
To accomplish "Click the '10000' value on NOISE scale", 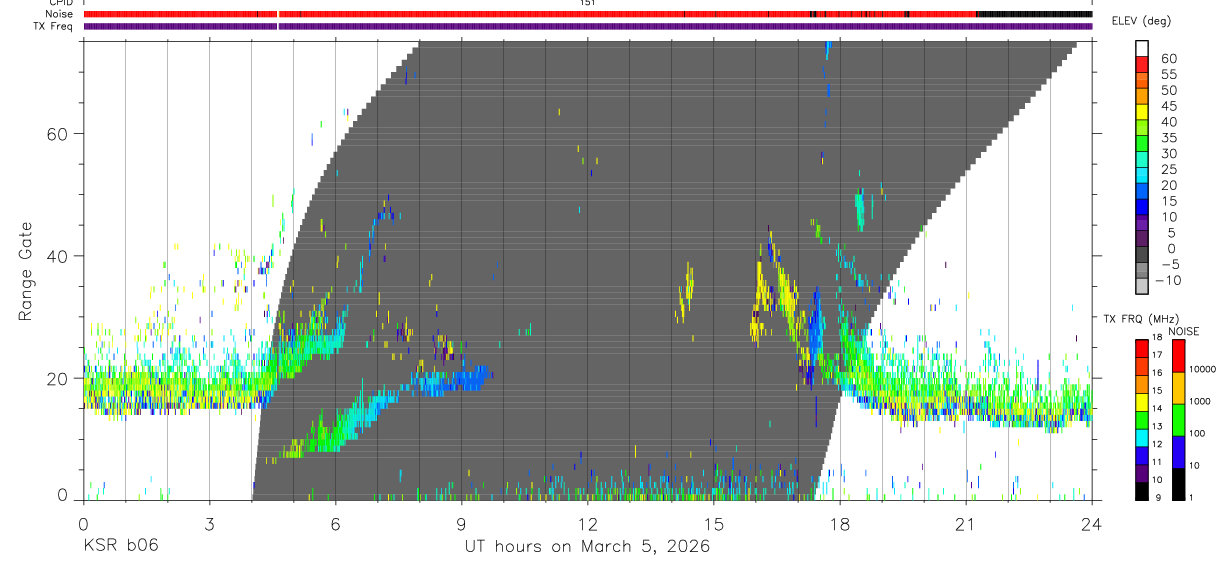I will click(x=1205, y=369).
